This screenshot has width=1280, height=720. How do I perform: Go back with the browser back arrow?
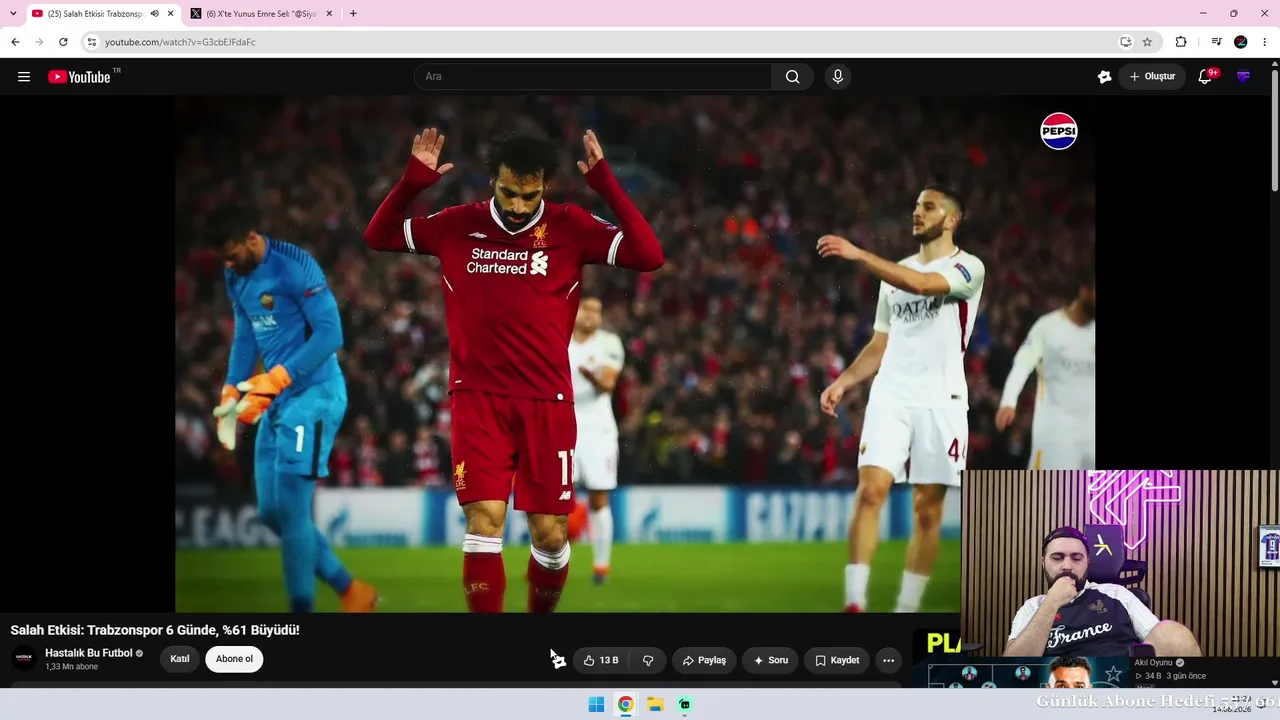coord(15,42)
